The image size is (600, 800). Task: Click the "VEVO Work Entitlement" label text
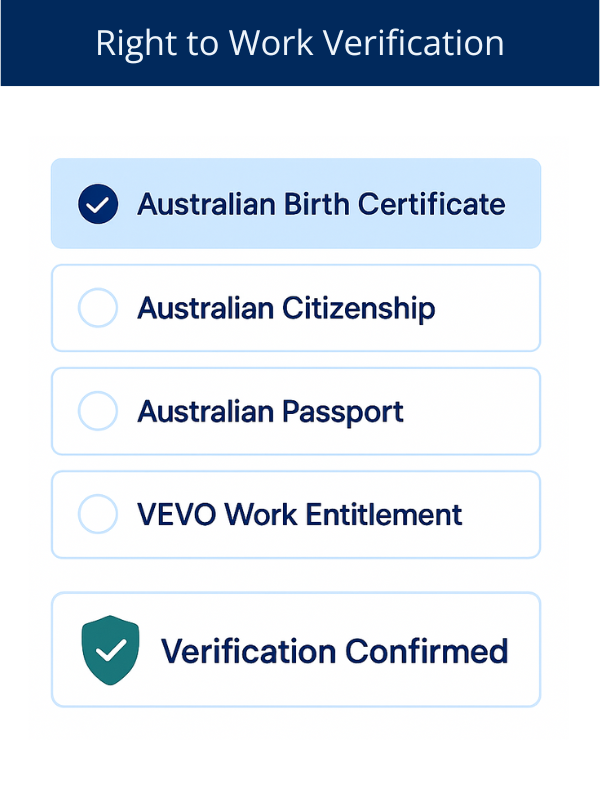pyautogui.click(x=299, y=515)
